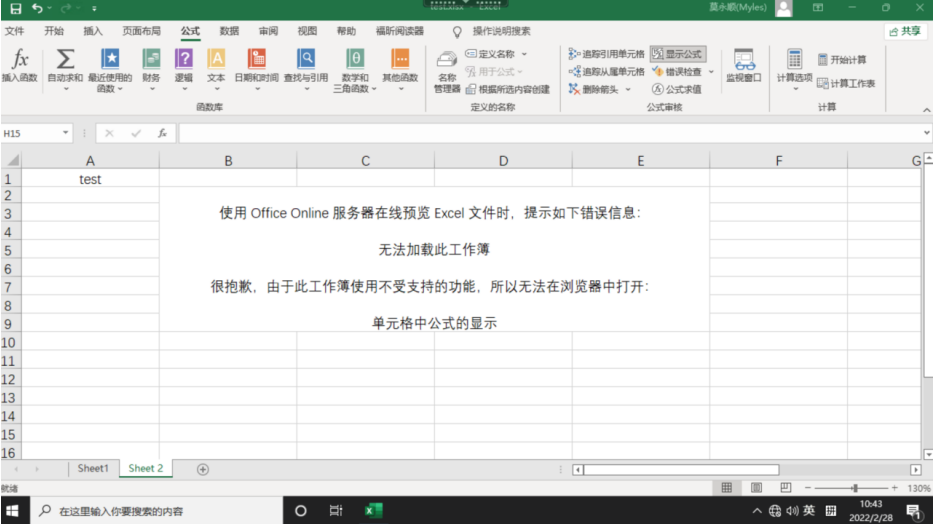This screenshot has height=526, width=933.
Task: Click zoom in plus button
Action: 894,488
